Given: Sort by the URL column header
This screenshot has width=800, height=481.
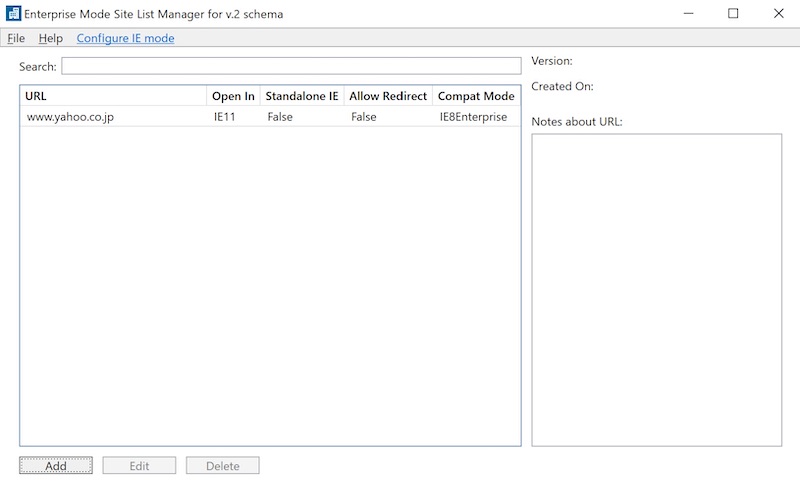Looking at the screenshot, I should (x=113, y=96).
